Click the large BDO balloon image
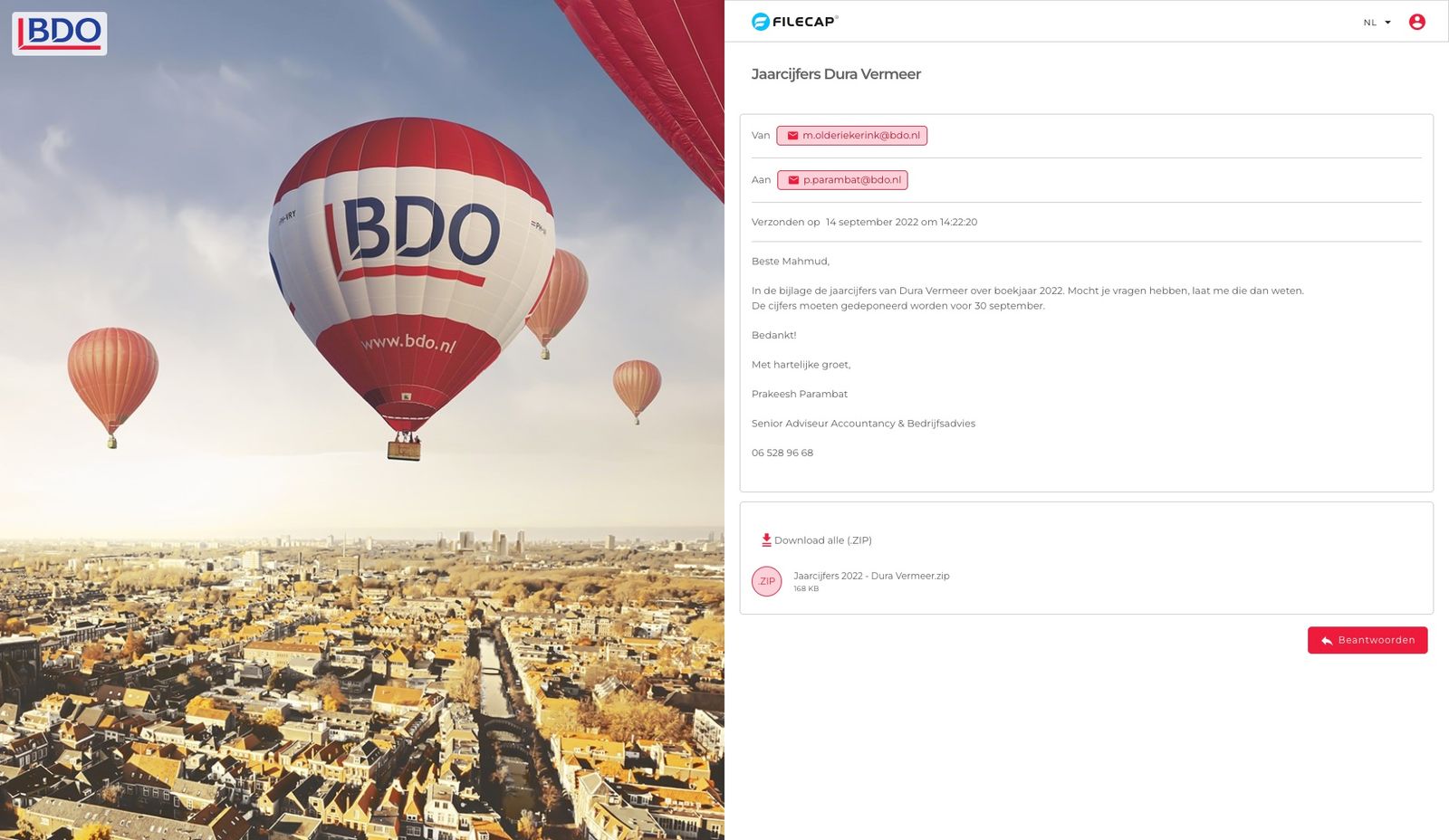 411,288
